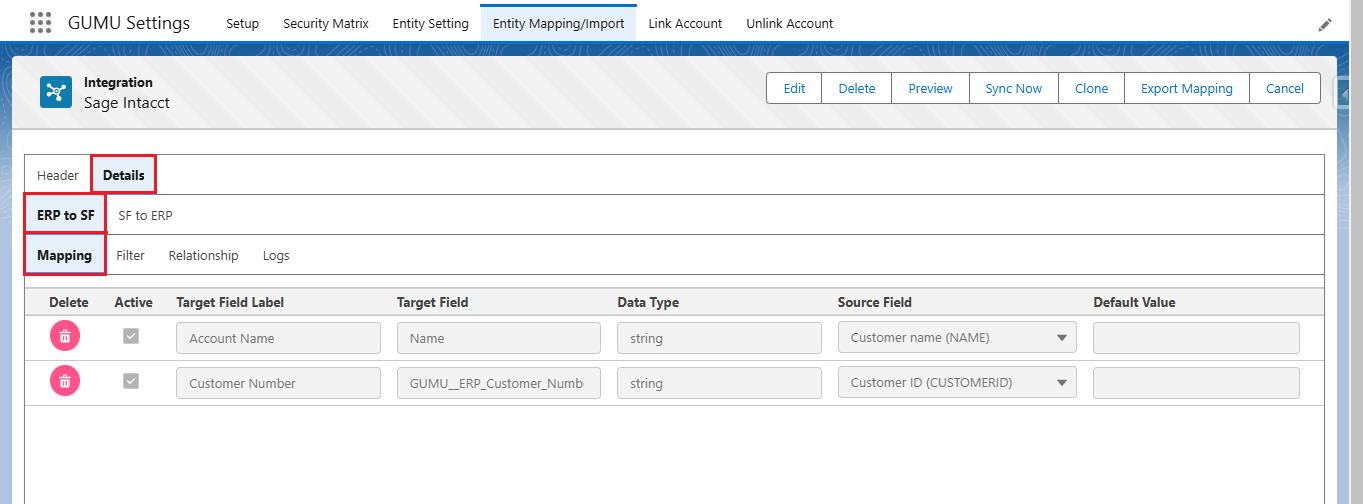This screenshot has height=504, width=1363.
Task: Open the Logs tab
Action: pos(276,255)
